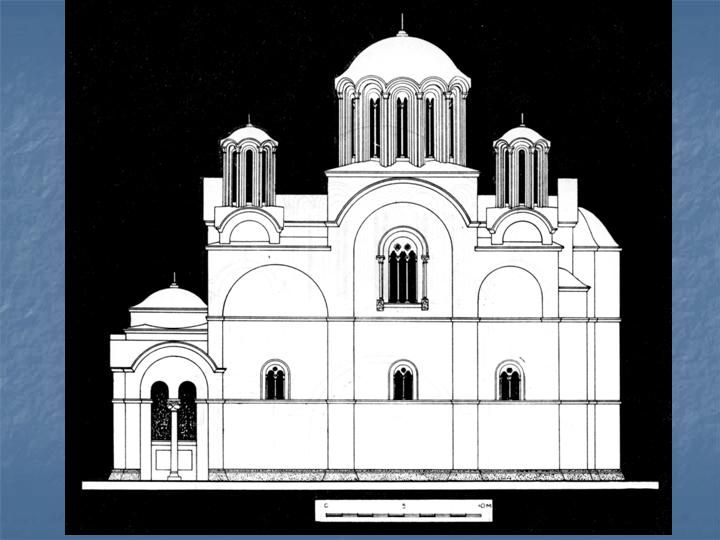Select the left blind arch on facade
The height and width of the screenshot is (540, 720).
point(275,293)
